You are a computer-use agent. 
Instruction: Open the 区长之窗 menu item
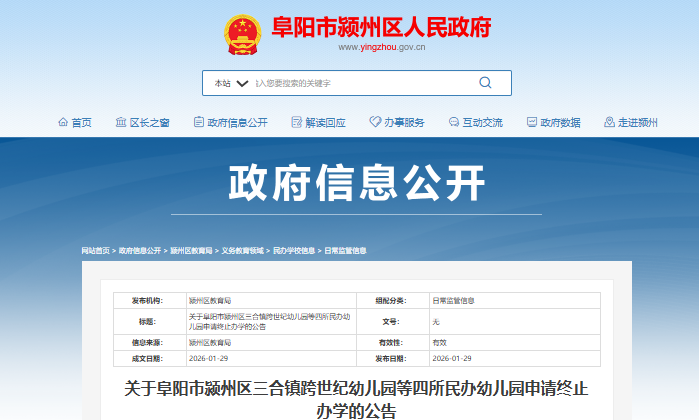tap(150, 123)
